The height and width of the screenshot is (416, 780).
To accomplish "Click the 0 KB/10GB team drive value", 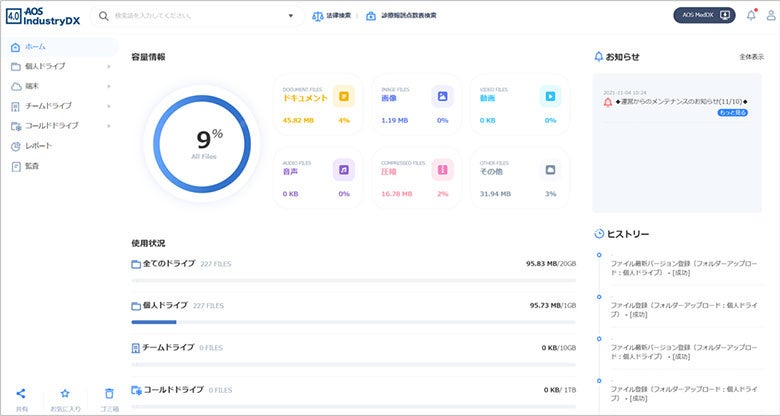I will 559,348.
